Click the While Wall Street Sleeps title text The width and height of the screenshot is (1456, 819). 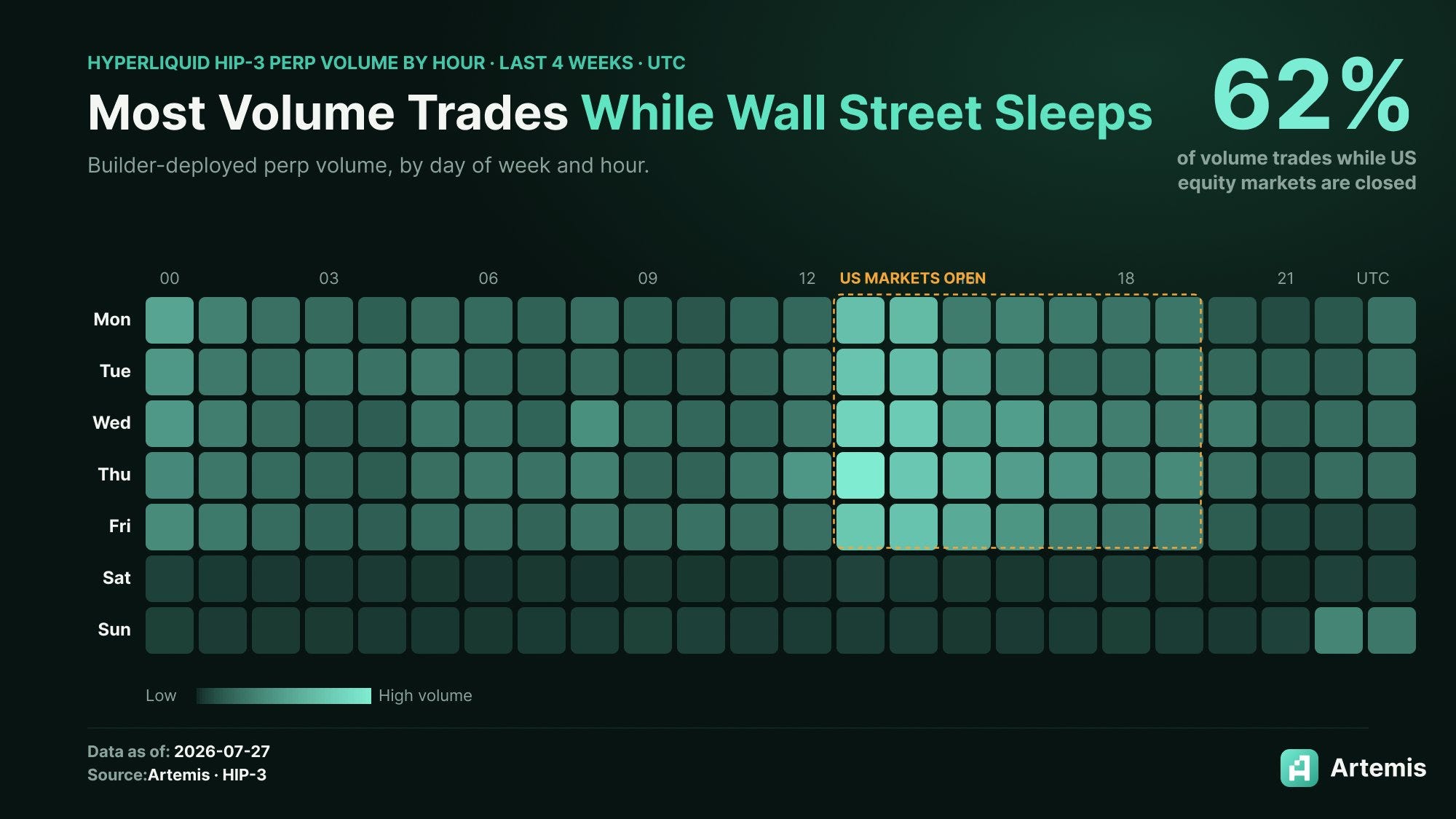[x=867, y=113]
